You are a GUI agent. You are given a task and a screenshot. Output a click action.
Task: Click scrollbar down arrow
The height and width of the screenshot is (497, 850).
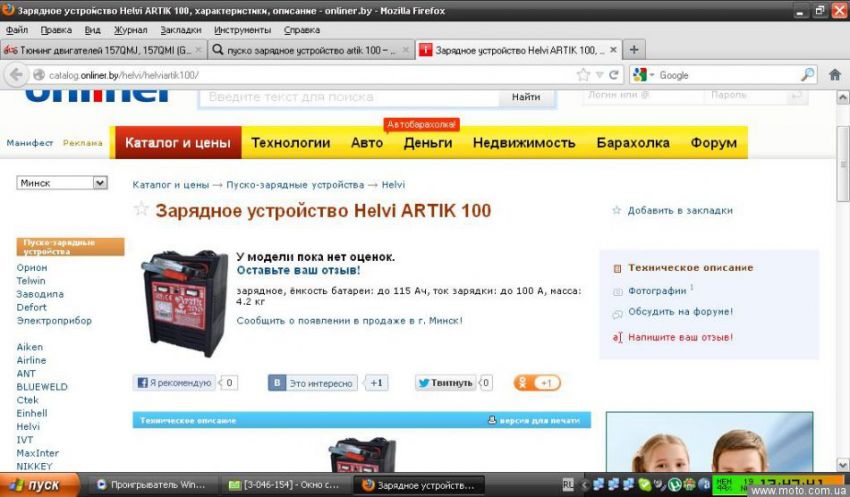pyautogui.click(x=843, y=464)
